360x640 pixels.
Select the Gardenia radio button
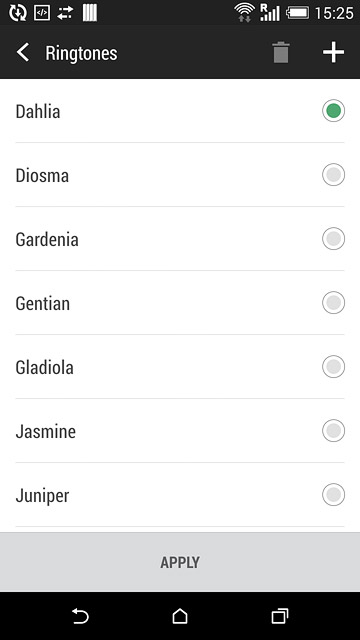pyautogui.click(x=333, y=238)
